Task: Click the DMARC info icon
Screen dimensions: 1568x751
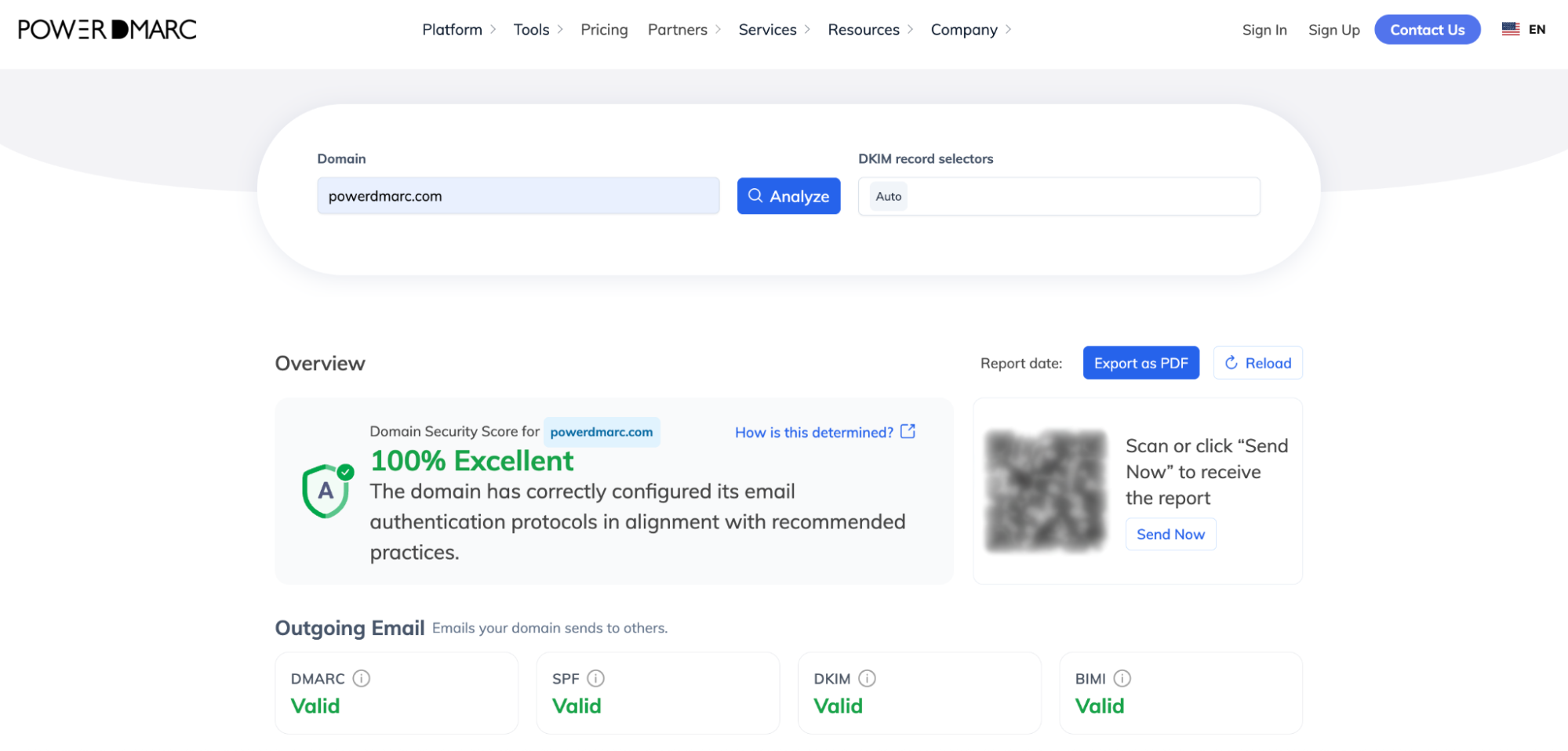Action: pyautogui.click(x=362, y=678)
